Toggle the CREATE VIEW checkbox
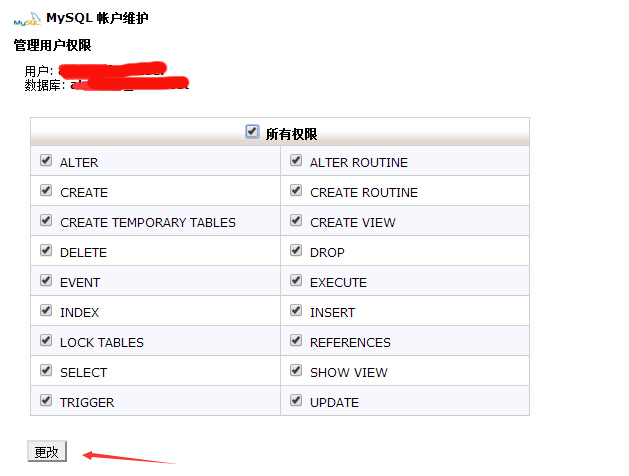Screen dimensions: 629x476 point(296,220)
